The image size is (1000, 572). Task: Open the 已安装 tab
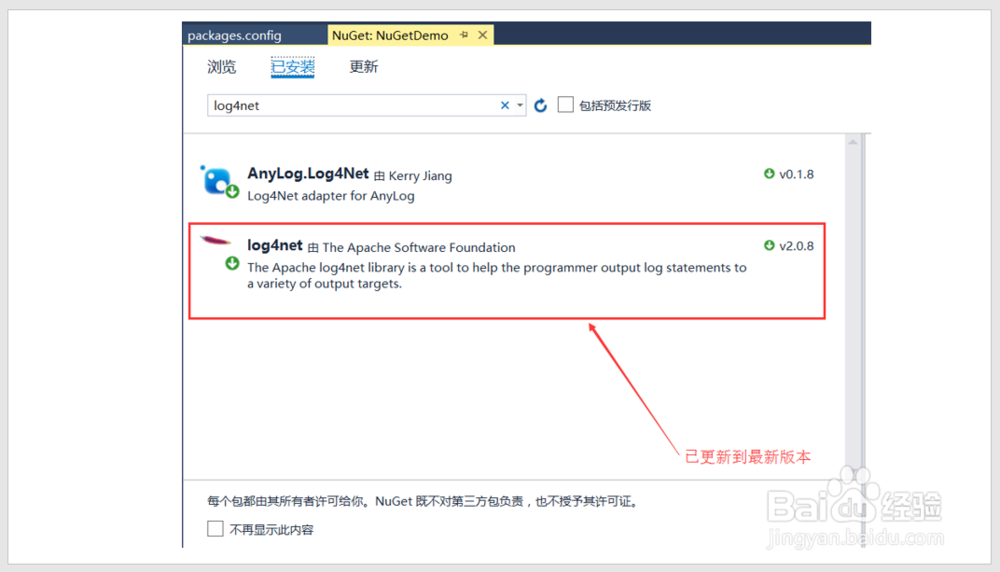coord(293,67)
